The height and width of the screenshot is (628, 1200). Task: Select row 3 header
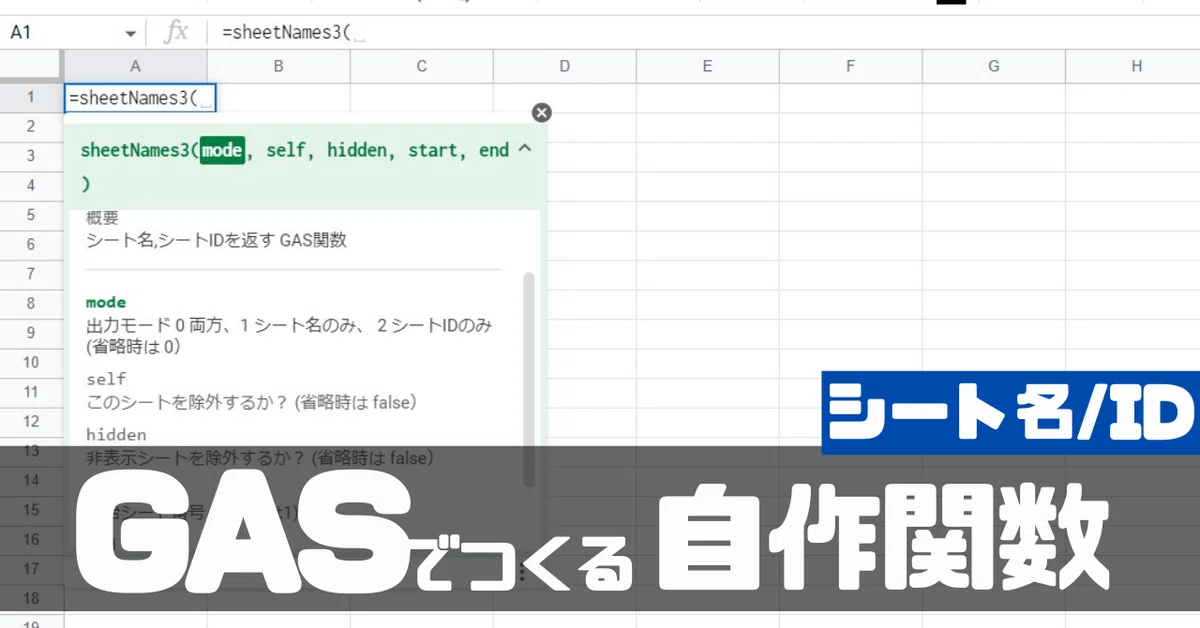click(x=32, y=155)
